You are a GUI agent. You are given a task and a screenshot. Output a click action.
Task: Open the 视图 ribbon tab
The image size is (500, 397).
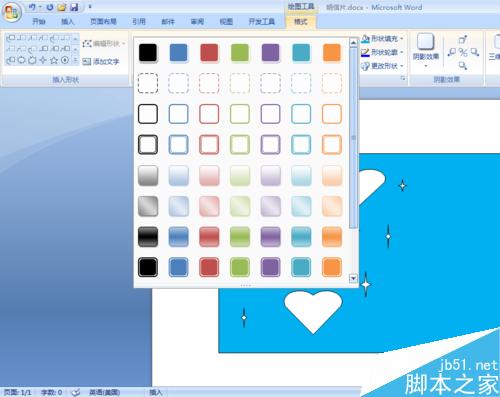coord(226,22)
